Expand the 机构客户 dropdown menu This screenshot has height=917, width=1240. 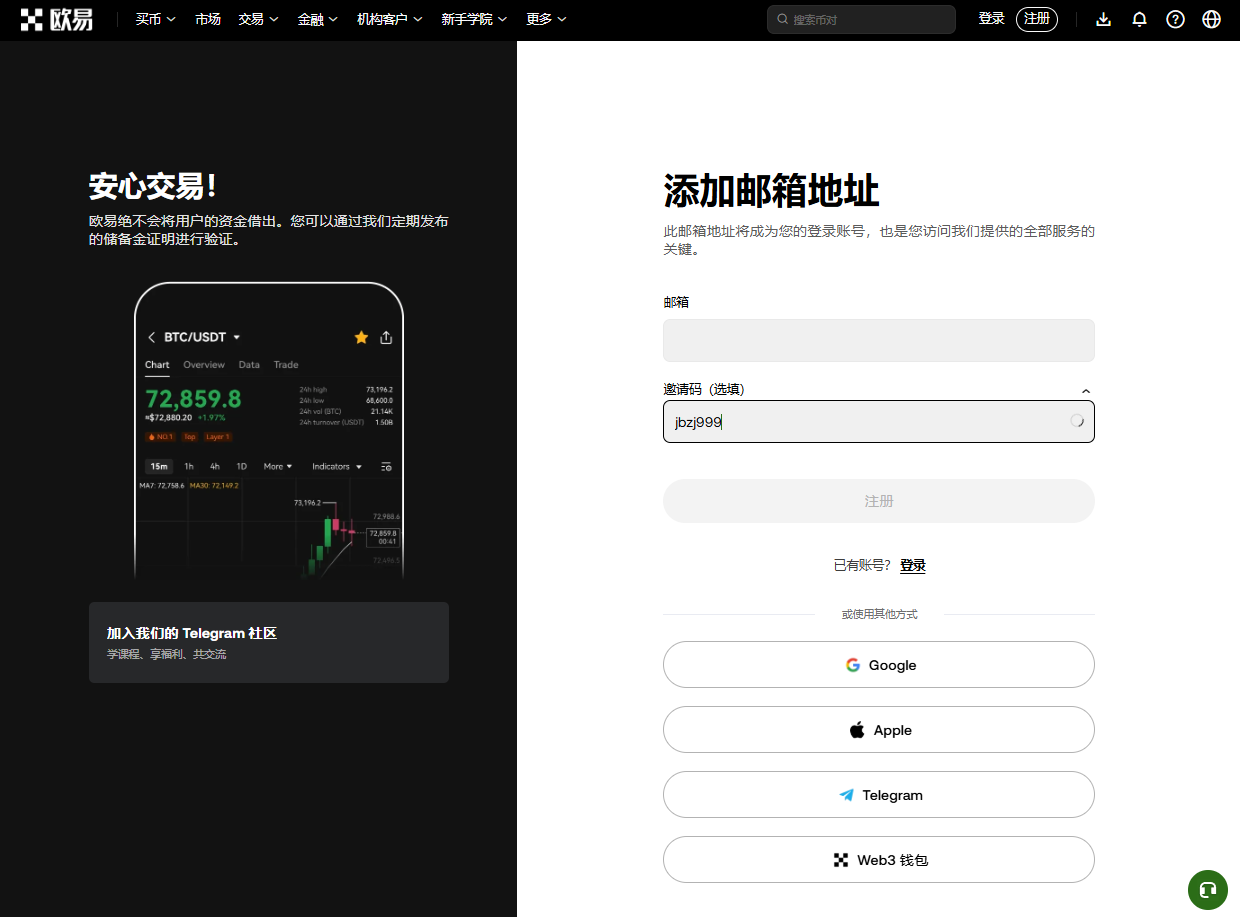390,19
